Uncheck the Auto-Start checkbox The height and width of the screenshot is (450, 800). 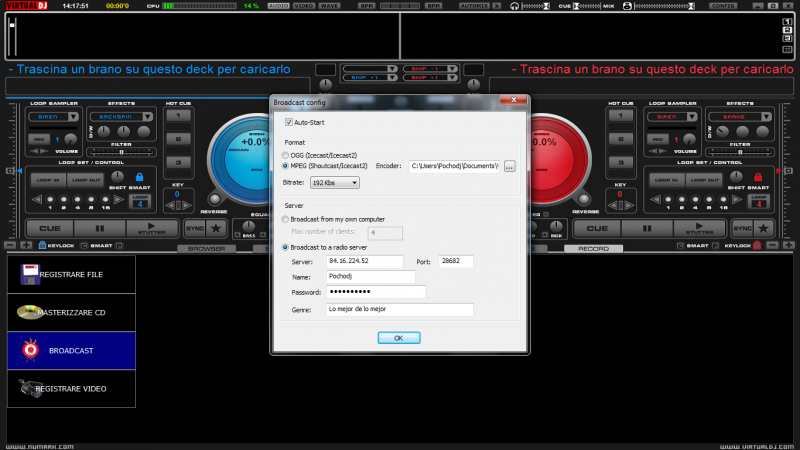[x=289, y=122]
